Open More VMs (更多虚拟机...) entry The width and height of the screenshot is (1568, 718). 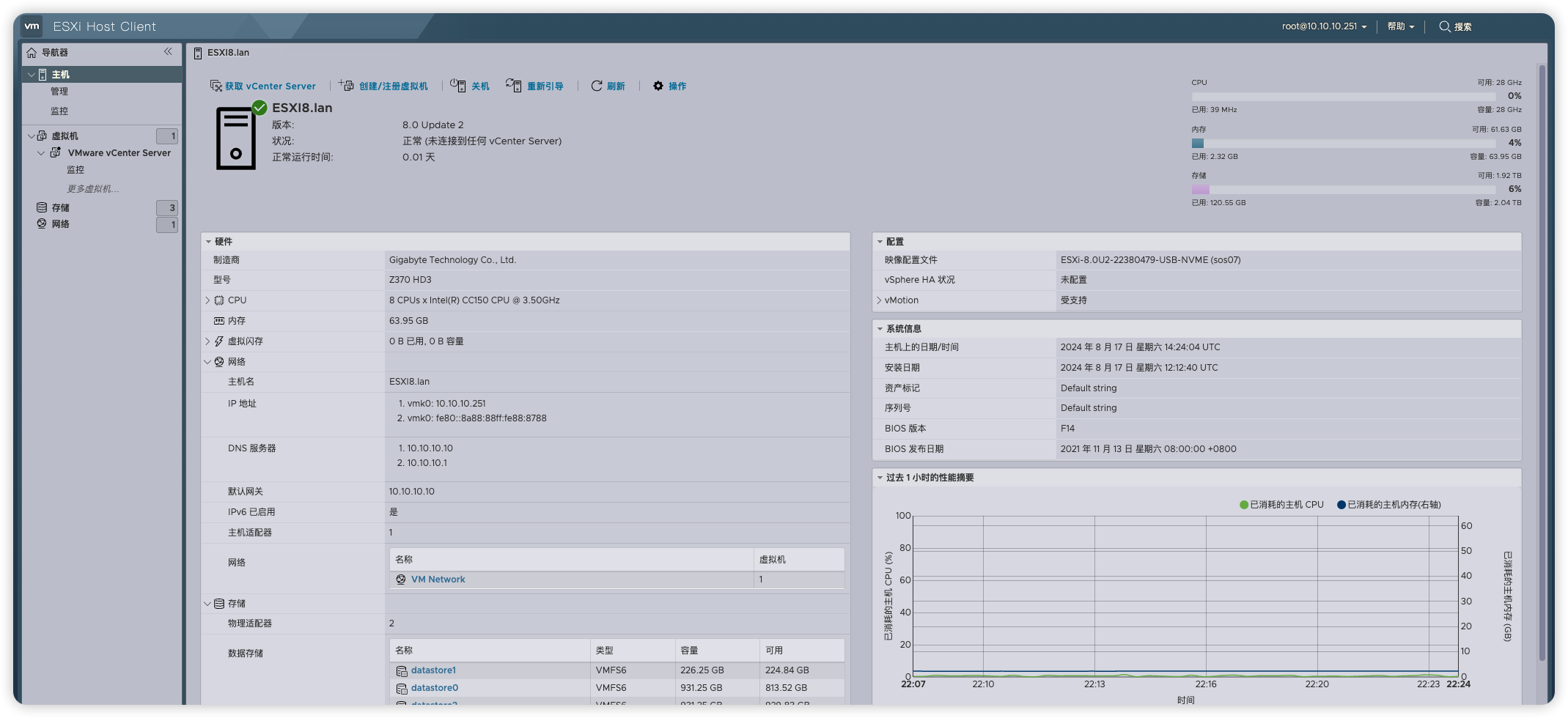point(93,189)
